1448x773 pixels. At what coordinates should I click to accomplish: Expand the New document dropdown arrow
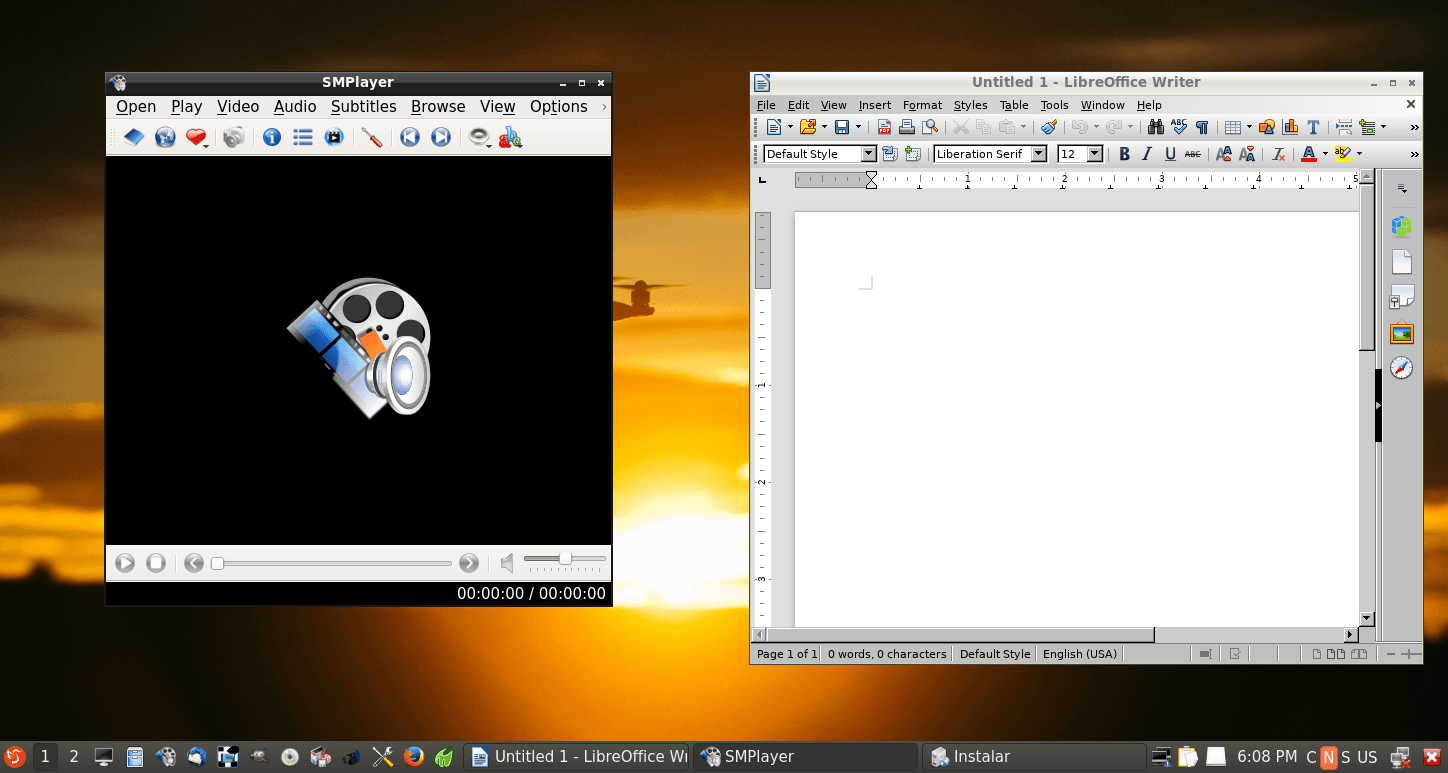(790, 127)
